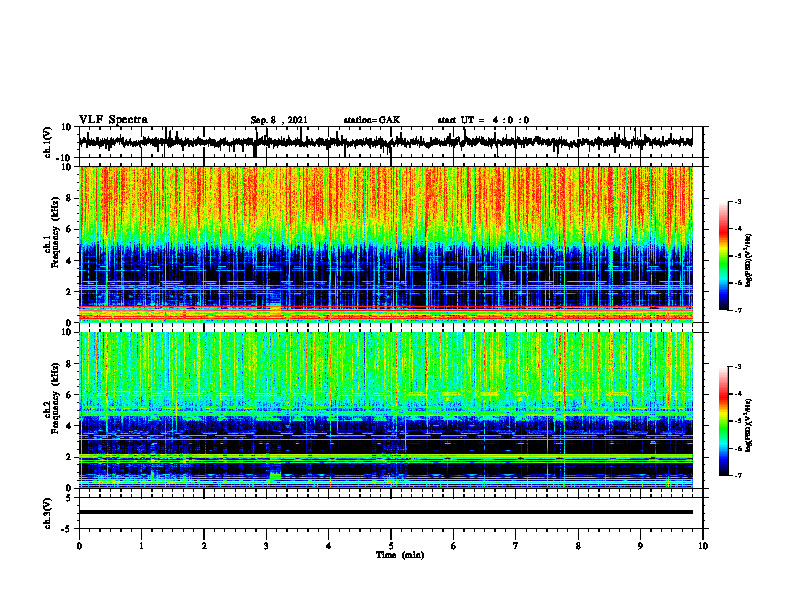This screenshot has width=792, height=612.
Task: Click the "ch.1 Frequency (kHz)" axis label
Action: point(51,232)
